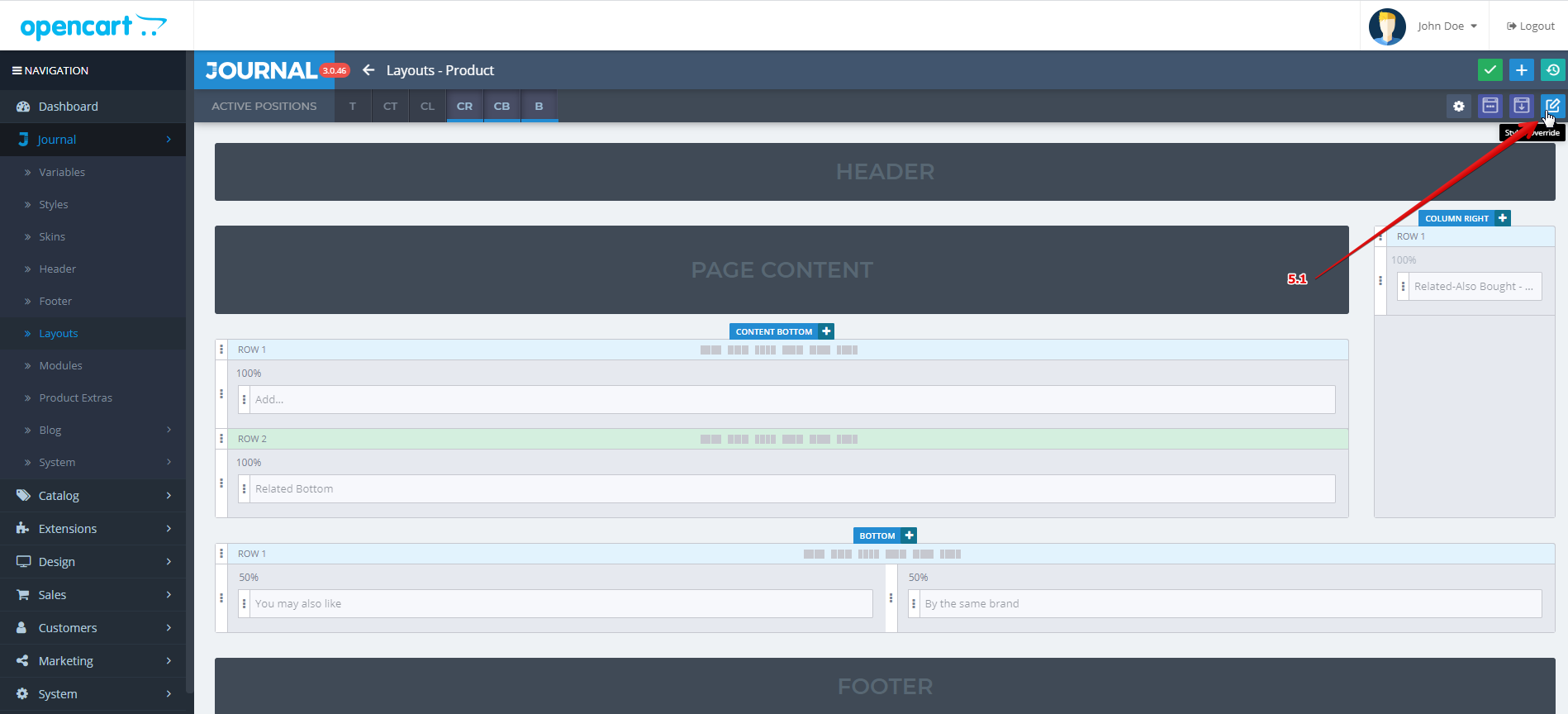Click the drag handle of Related Bottom module
This screenshot has height=714, width=1568.
[245, 488]
